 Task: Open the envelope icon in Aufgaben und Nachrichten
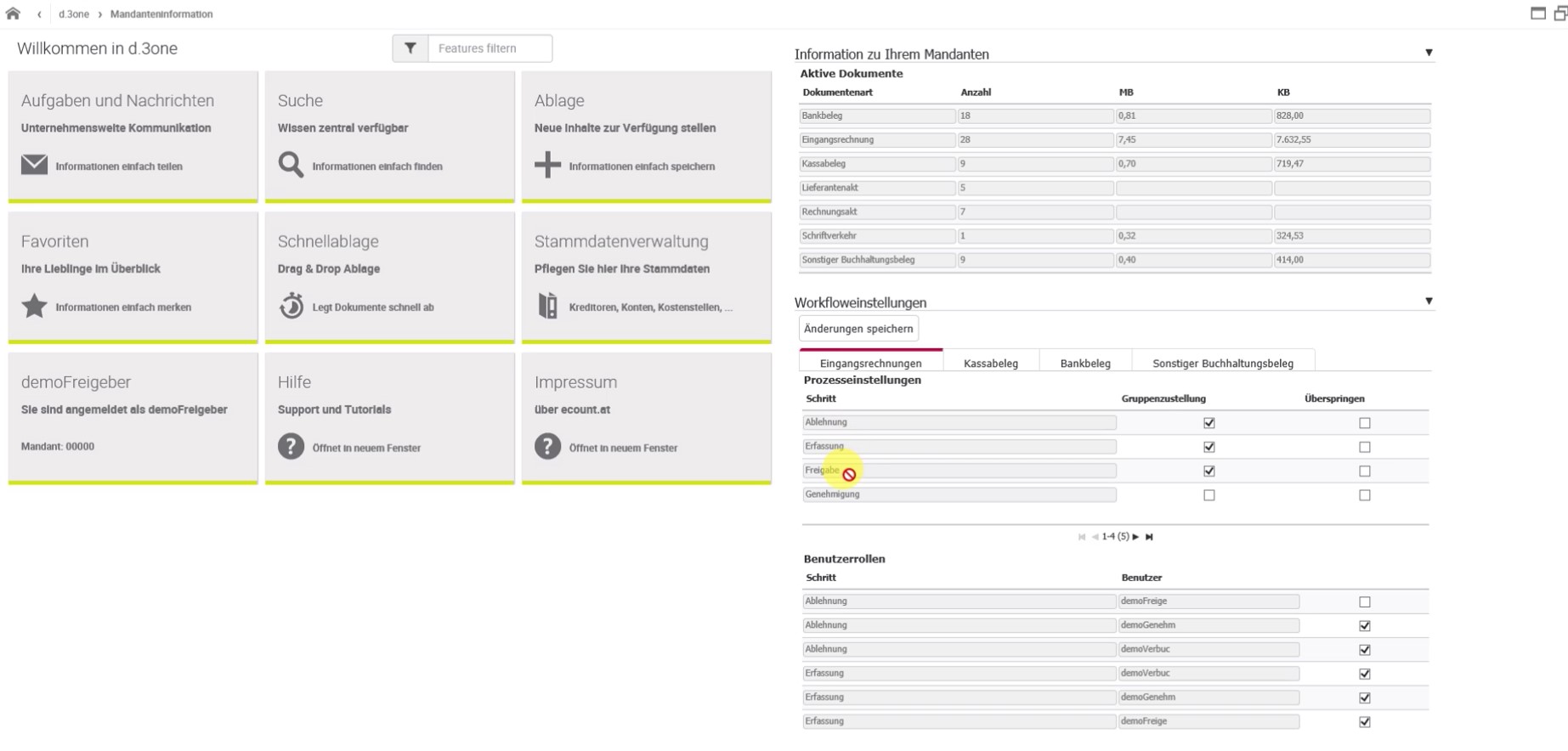pos(34,165)
